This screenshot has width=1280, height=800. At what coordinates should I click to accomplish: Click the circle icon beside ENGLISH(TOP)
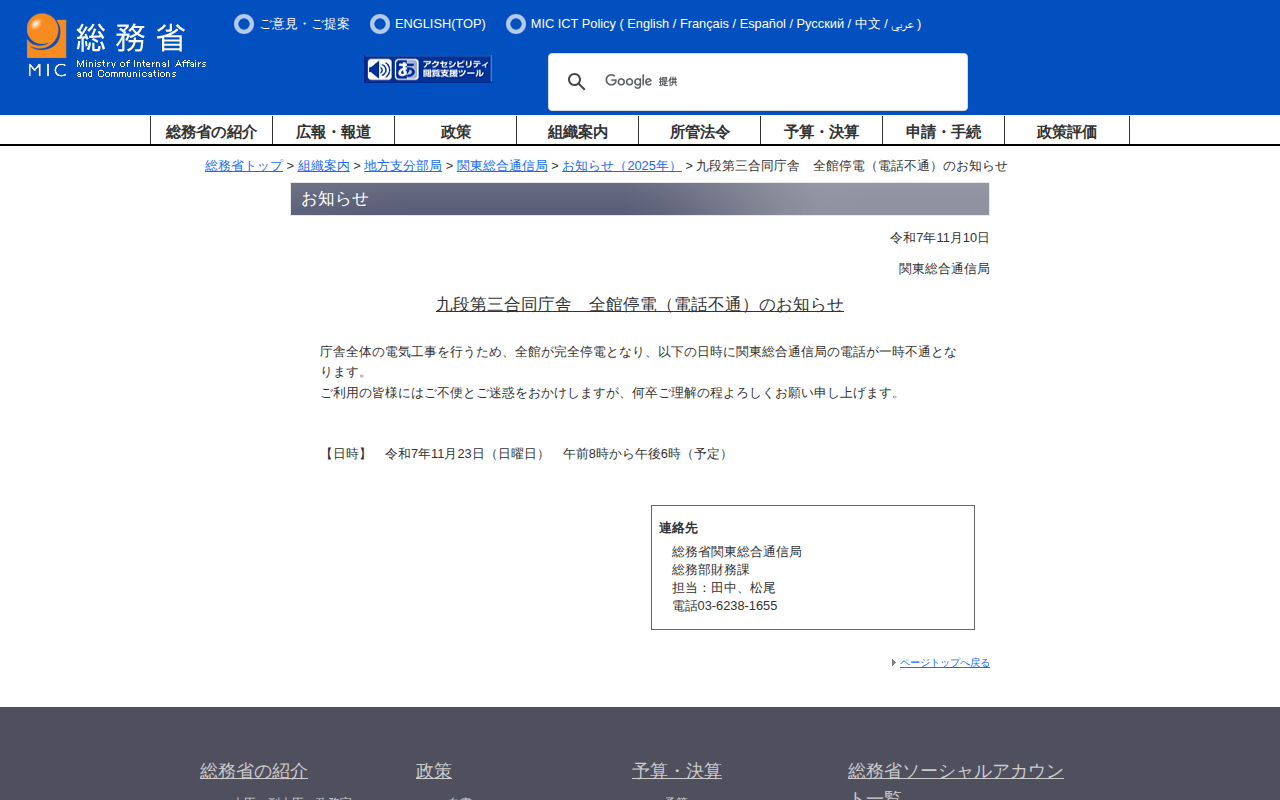380,24
